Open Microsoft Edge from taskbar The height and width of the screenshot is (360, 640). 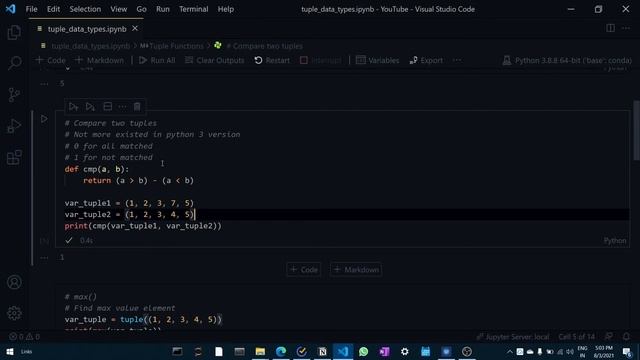coord(281,351)
